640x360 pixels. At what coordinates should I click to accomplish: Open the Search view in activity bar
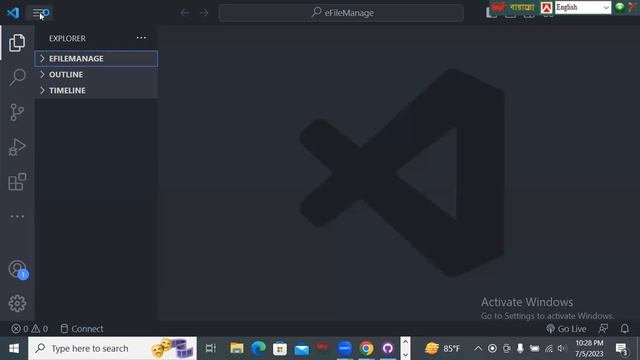17,77
